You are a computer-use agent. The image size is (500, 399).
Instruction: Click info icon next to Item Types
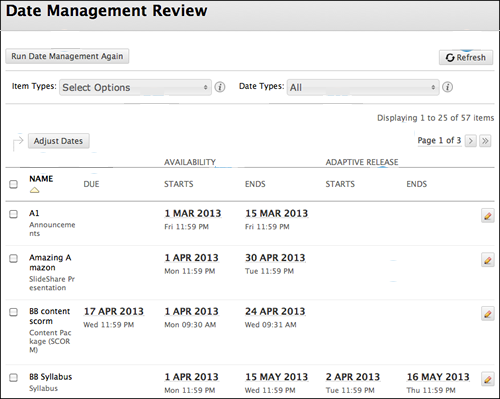click(220, 87)
